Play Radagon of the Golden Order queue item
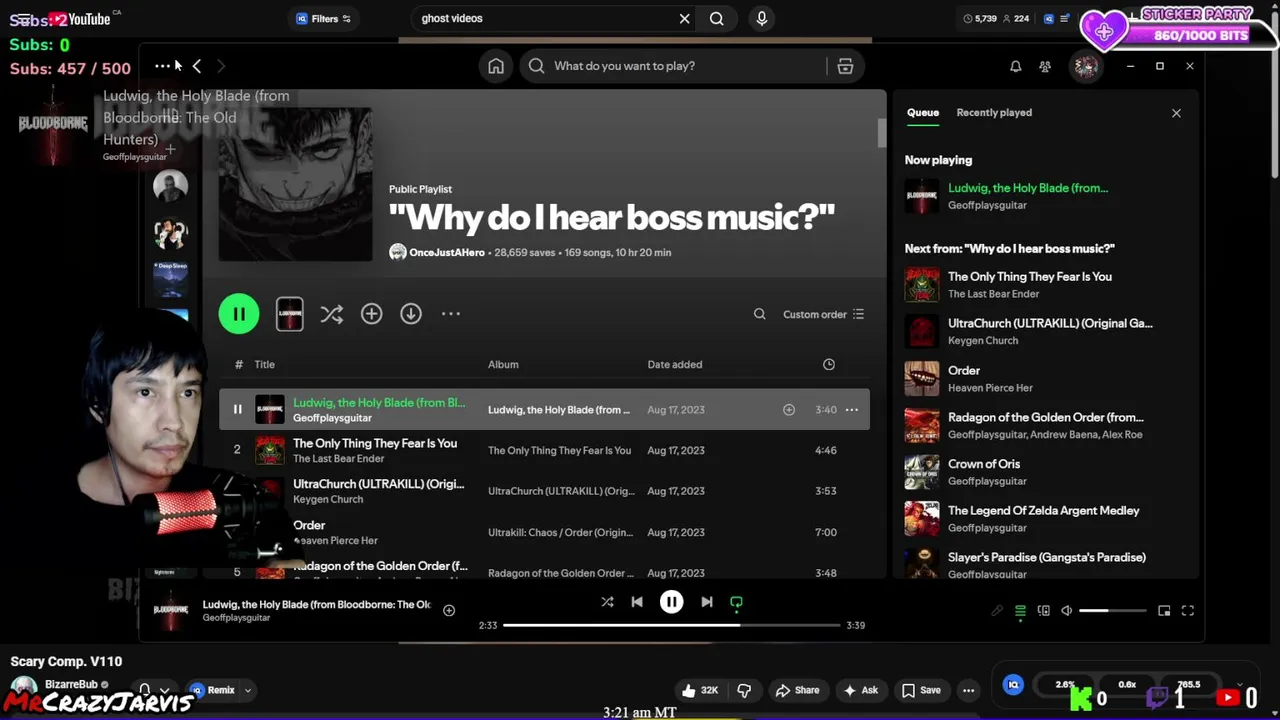This screenshot has width=1280, height=720. [x=1040, y=425]
